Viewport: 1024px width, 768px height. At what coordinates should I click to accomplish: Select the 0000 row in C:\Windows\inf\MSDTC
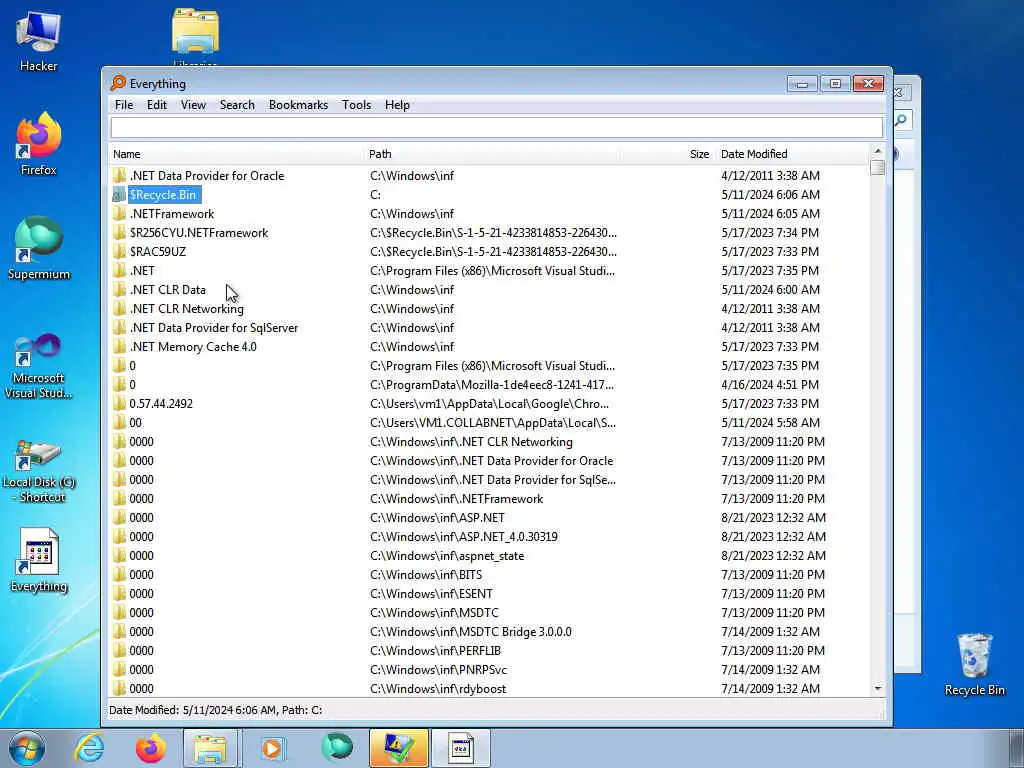pyautogui.click(x=489, y=613)
